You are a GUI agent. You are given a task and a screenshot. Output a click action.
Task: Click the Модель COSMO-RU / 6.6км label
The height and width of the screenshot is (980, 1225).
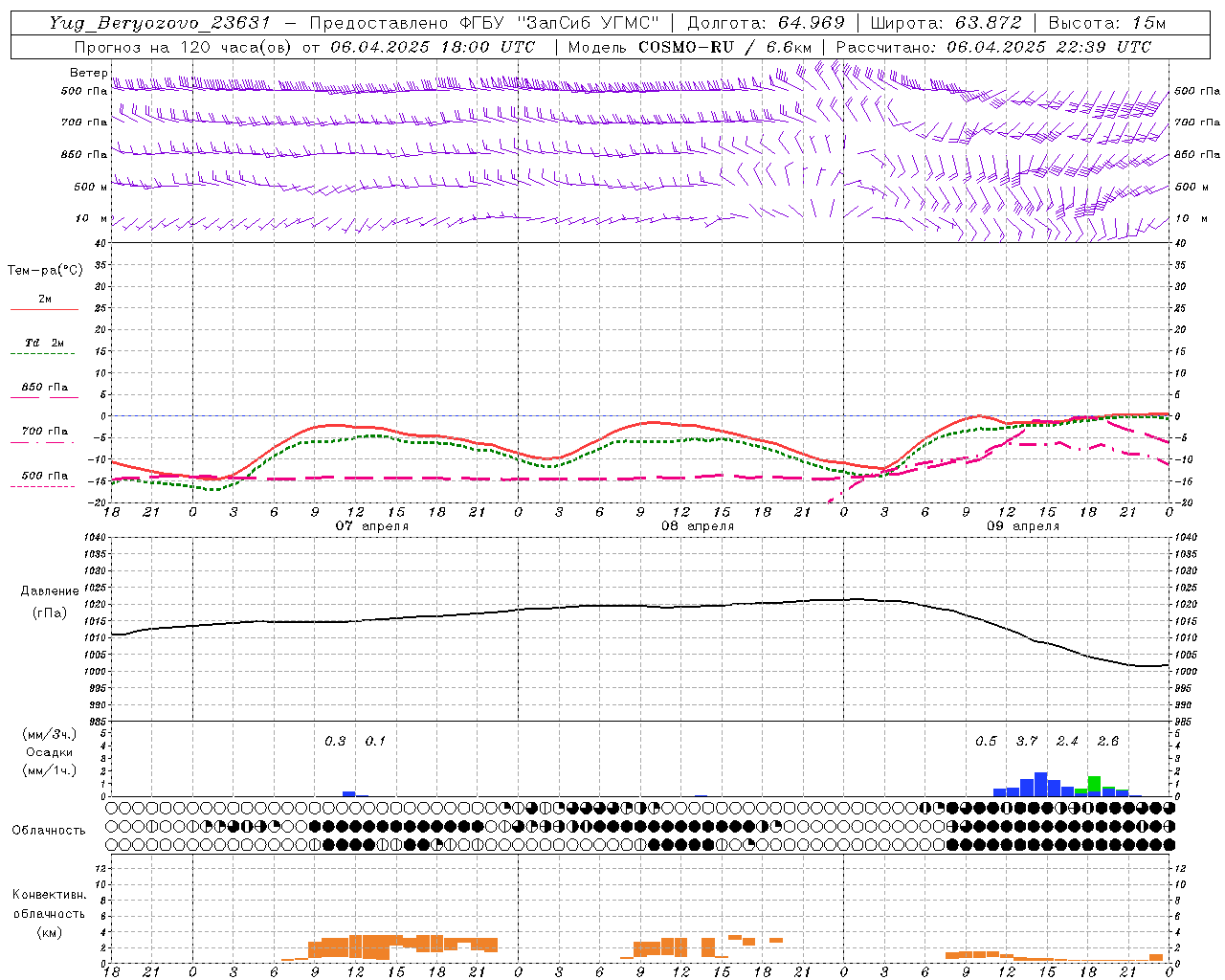pos(690,47)
